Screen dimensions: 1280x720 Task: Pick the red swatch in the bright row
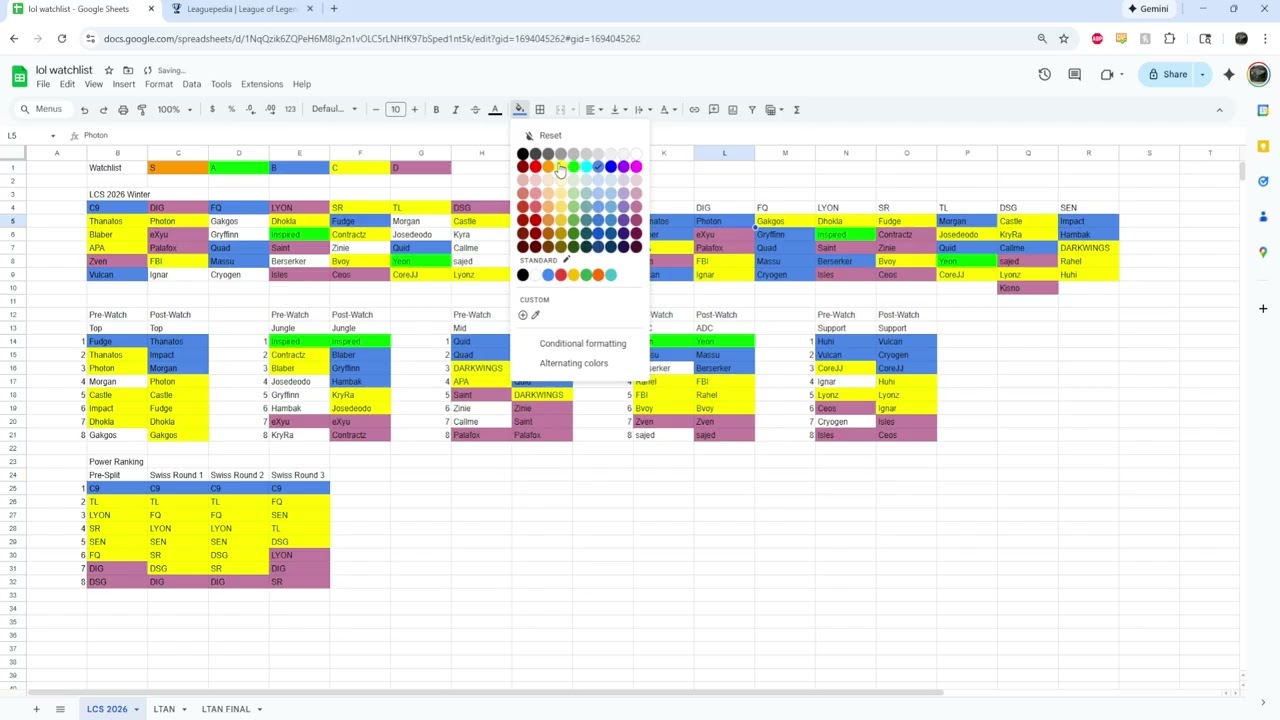click(x=535, y=167)
